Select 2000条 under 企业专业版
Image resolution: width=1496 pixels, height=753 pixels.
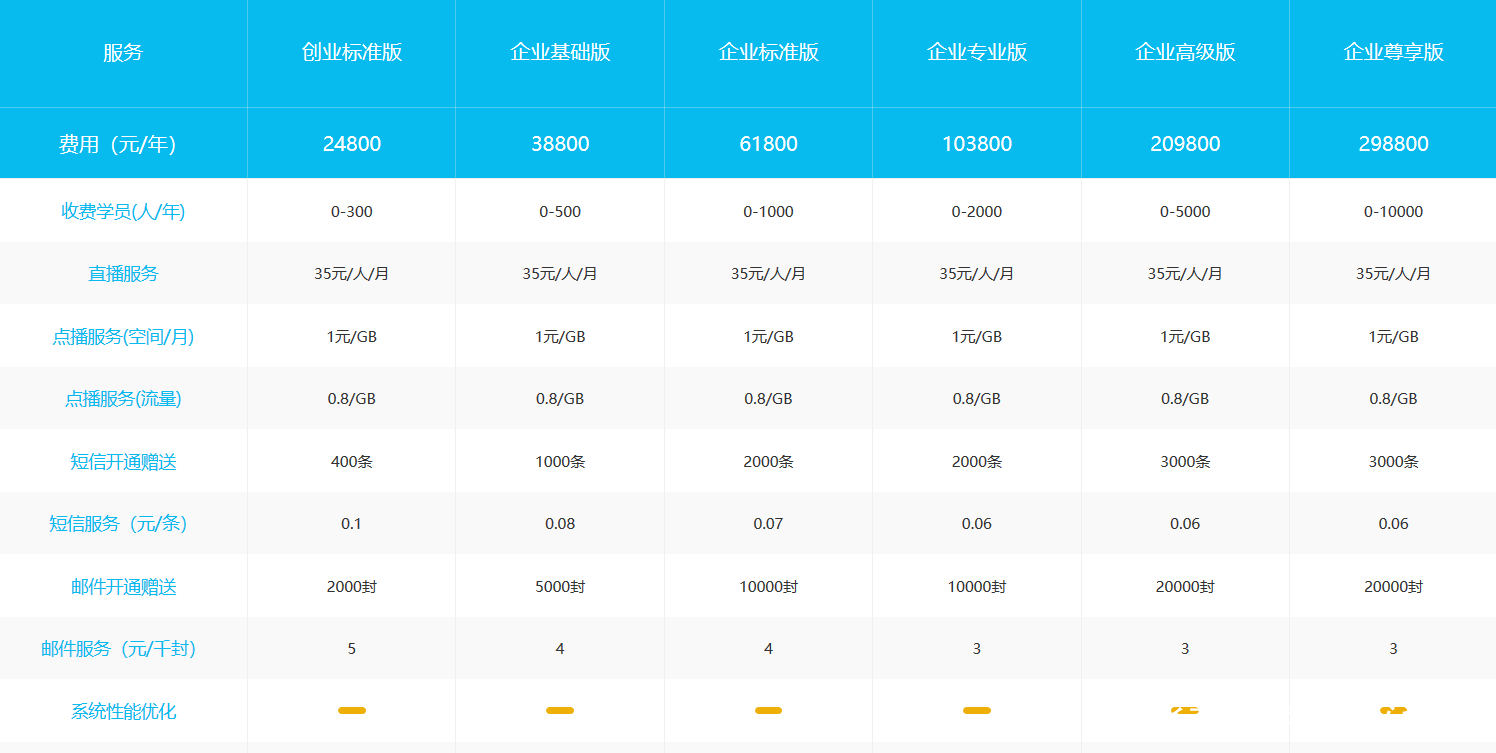point(977,462)
